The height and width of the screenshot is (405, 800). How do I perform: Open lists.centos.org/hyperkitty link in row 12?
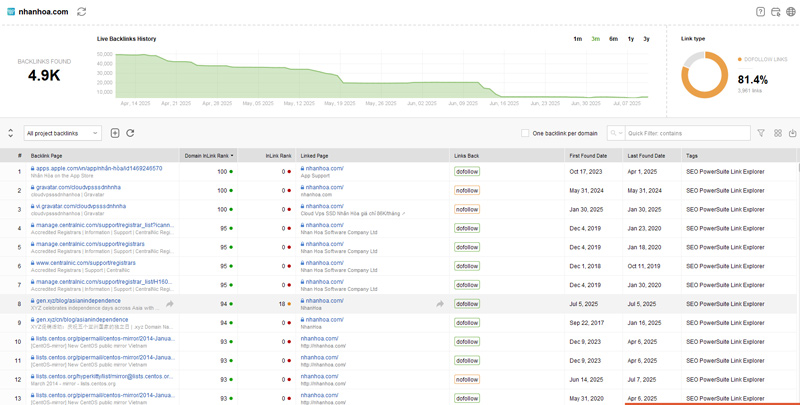(105, 376)
